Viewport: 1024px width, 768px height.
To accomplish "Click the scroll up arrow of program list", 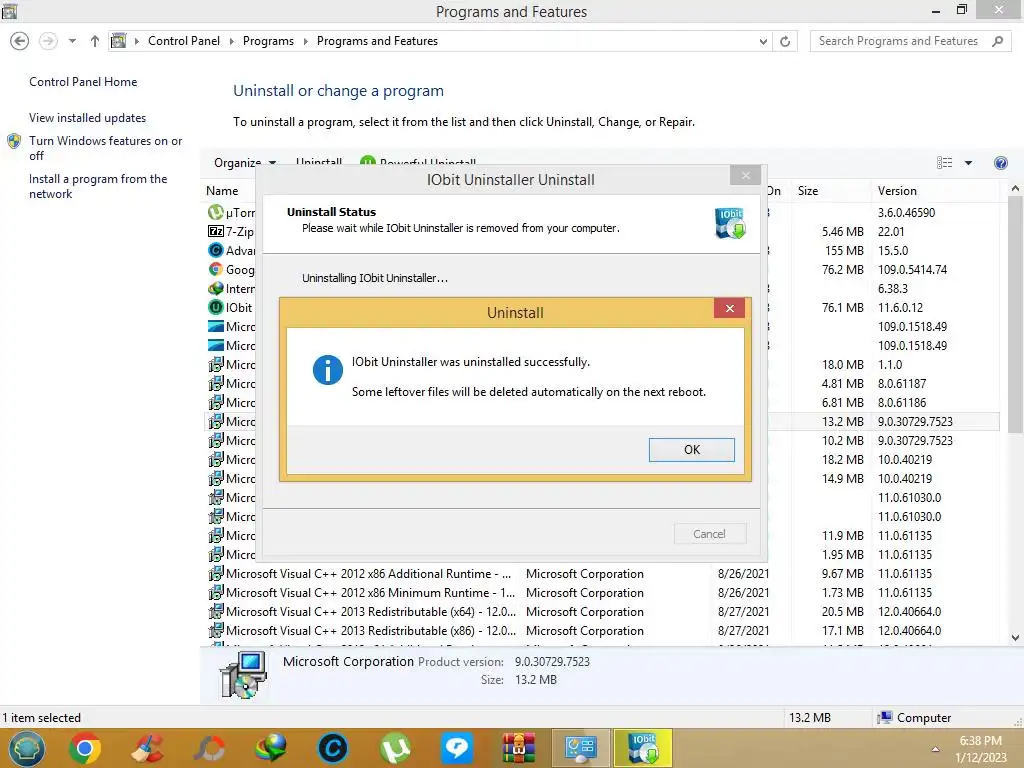I will coord(1015,188).
